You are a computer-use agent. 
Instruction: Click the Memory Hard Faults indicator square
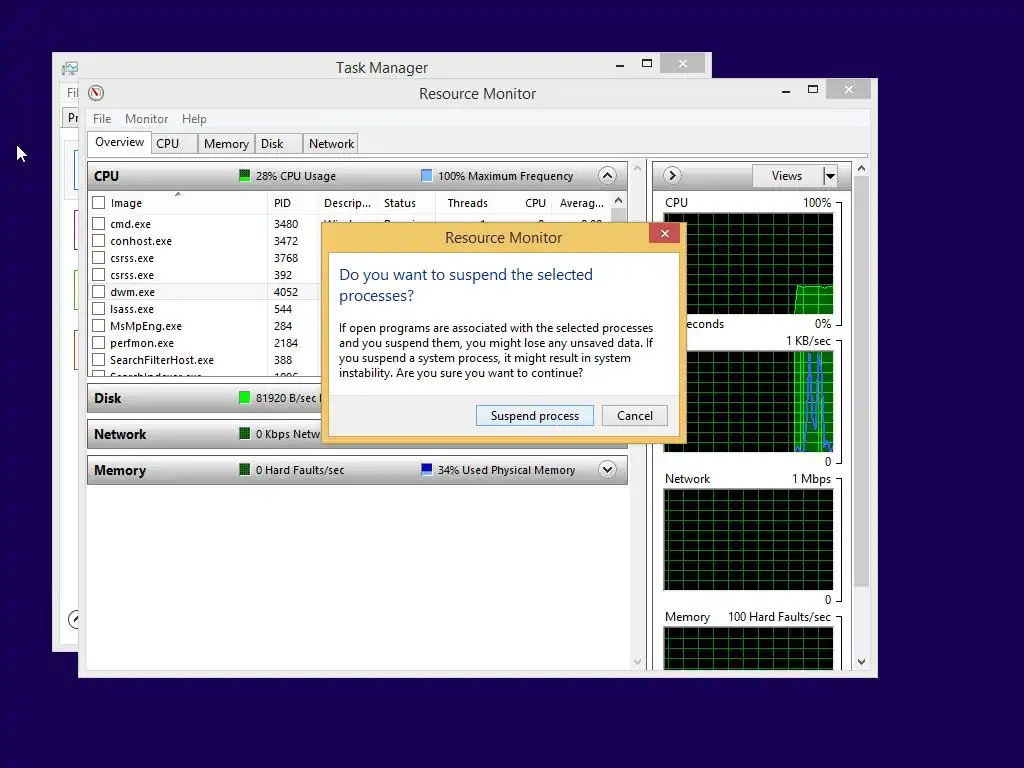(x=244, y=470)
